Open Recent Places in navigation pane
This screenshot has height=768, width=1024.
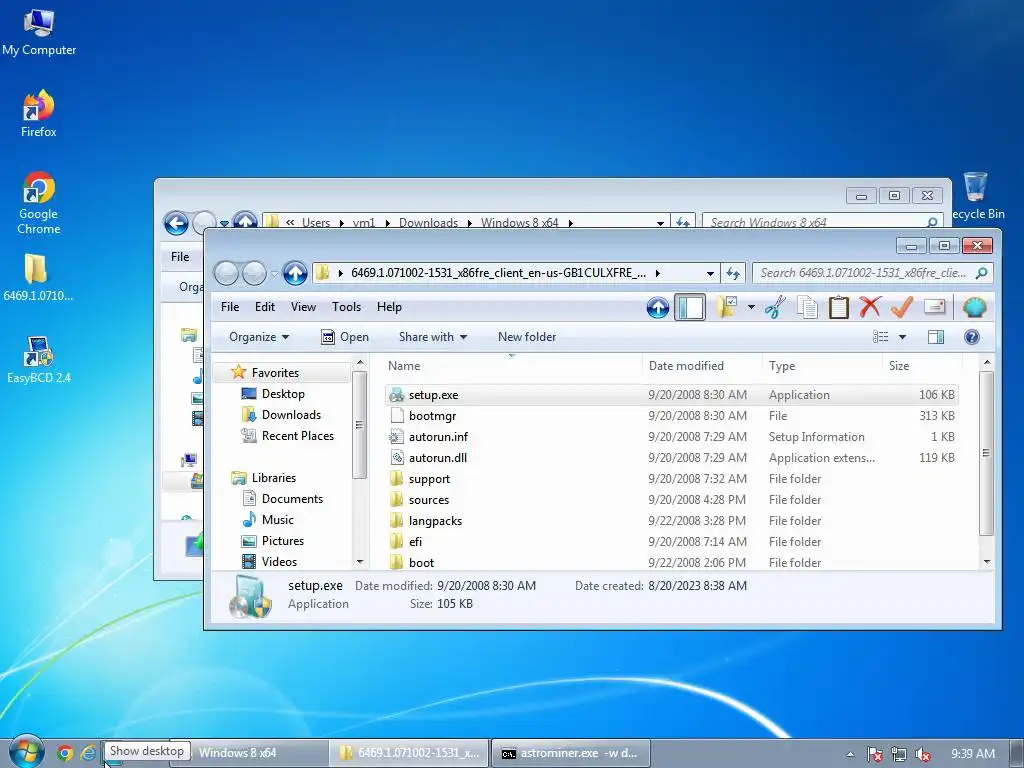pos(297,436)
